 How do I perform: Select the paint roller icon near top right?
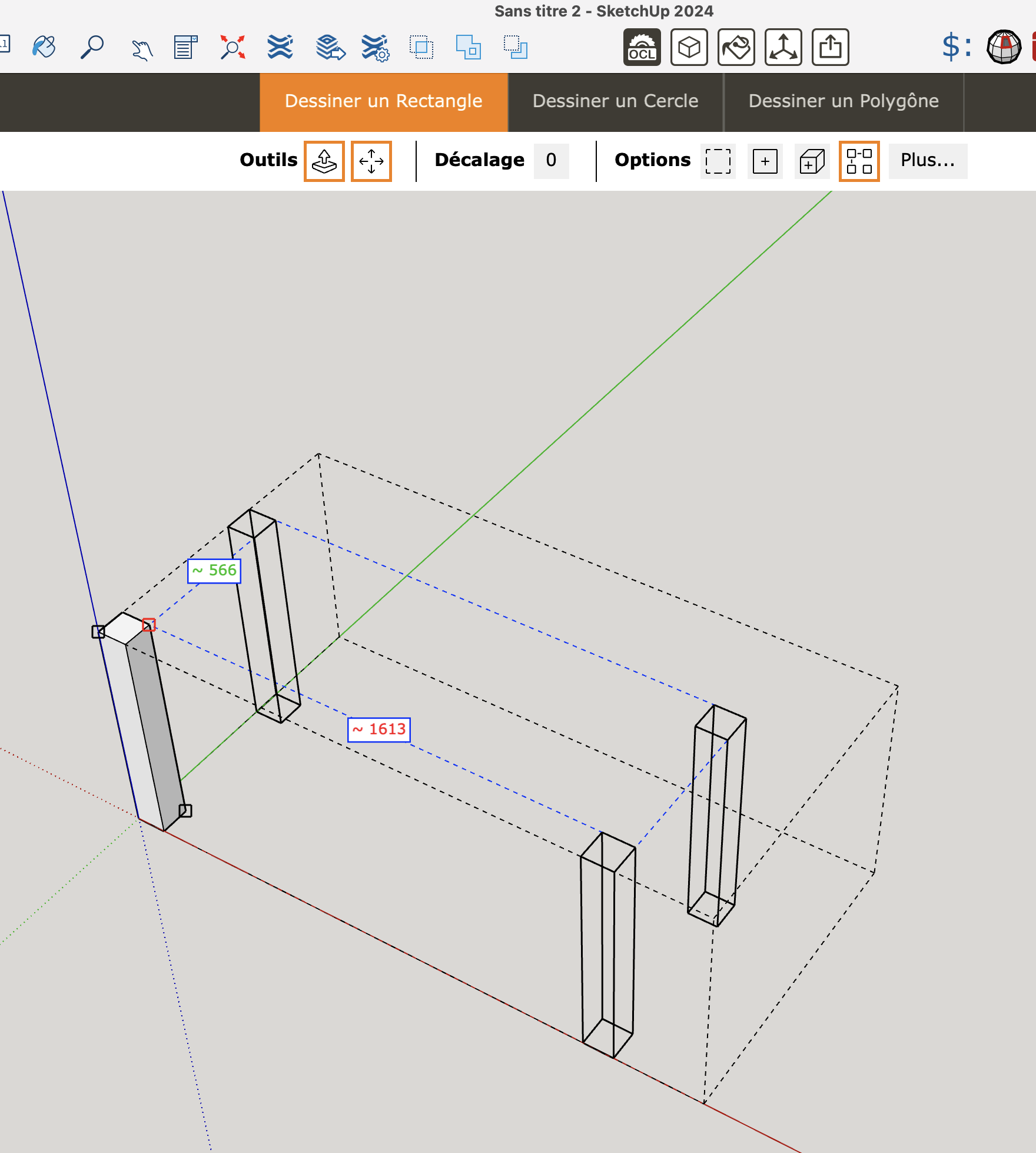pyautogui.click(x=736, y=47)
